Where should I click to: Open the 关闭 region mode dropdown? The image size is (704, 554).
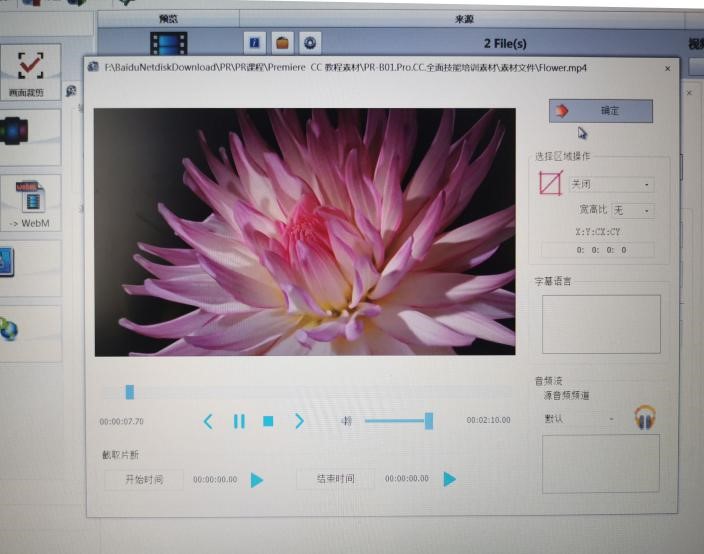click(x=611, y=185)
